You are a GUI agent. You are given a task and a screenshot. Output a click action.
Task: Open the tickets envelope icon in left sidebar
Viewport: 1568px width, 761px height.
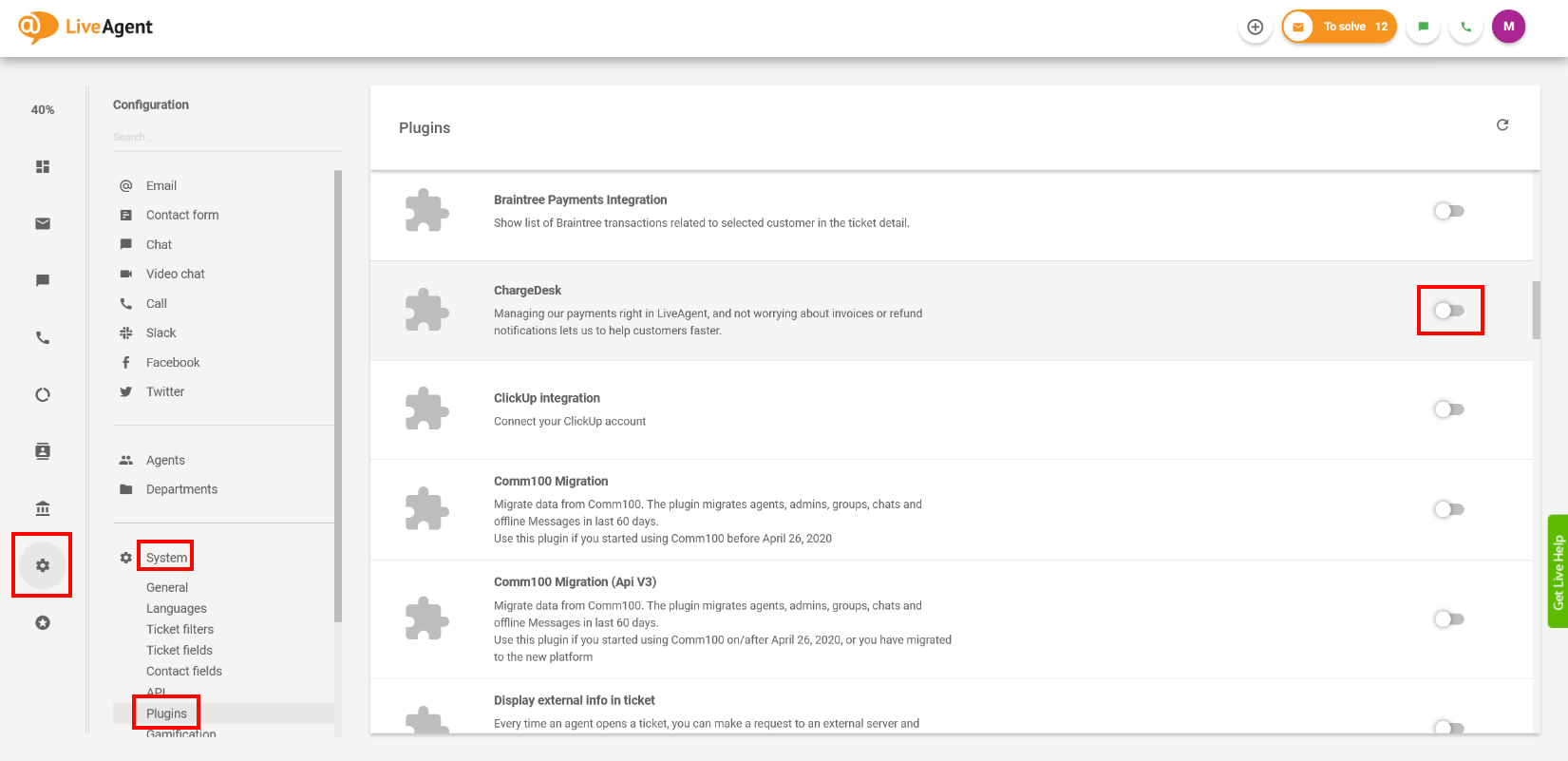(43, 223)
